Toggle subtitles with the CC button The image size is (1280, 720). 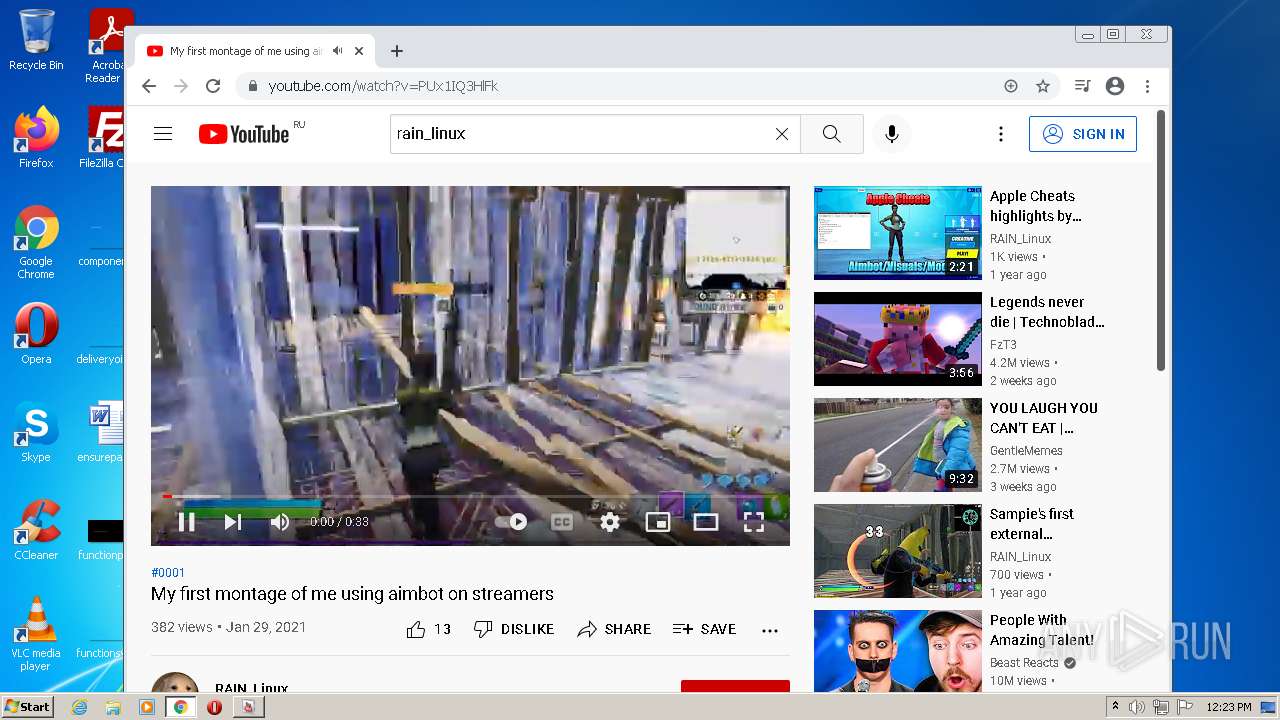click(562, 521)
